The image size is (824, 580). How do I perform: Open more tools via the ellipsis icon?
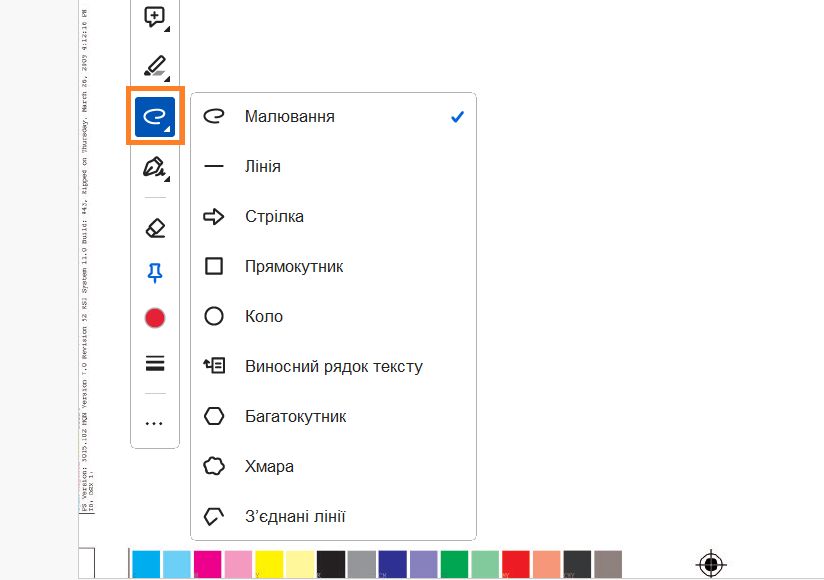pyautogui.click(x=154, y=422)
